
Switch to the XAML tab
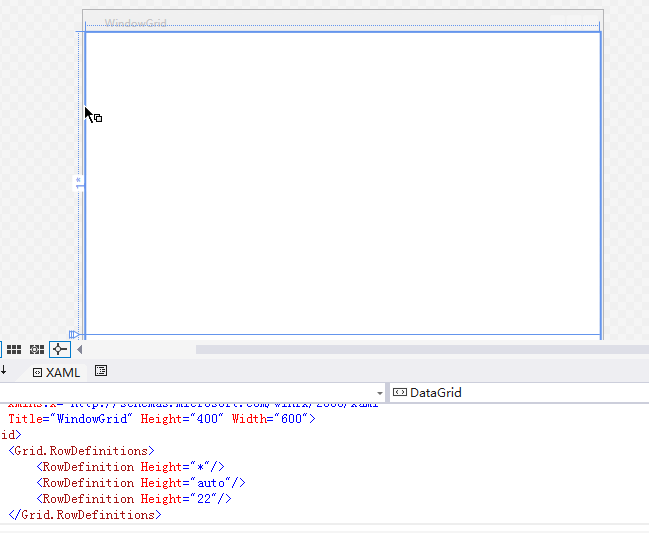tap(56, 372)
